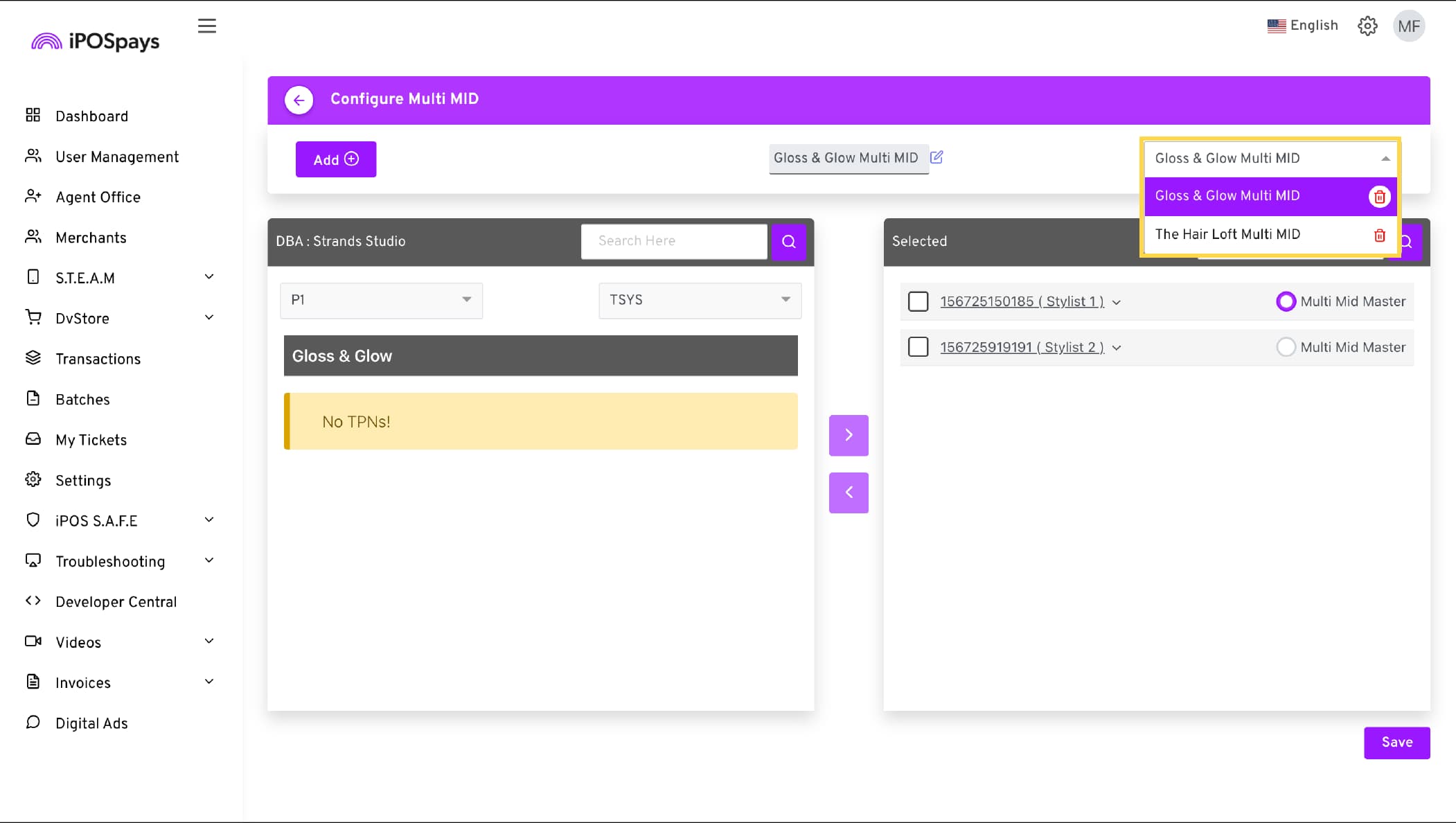1456x823 pixels.
Task: Open the TSYS processor dropdown
Action: pyautogui.click(x=700, y=300)
